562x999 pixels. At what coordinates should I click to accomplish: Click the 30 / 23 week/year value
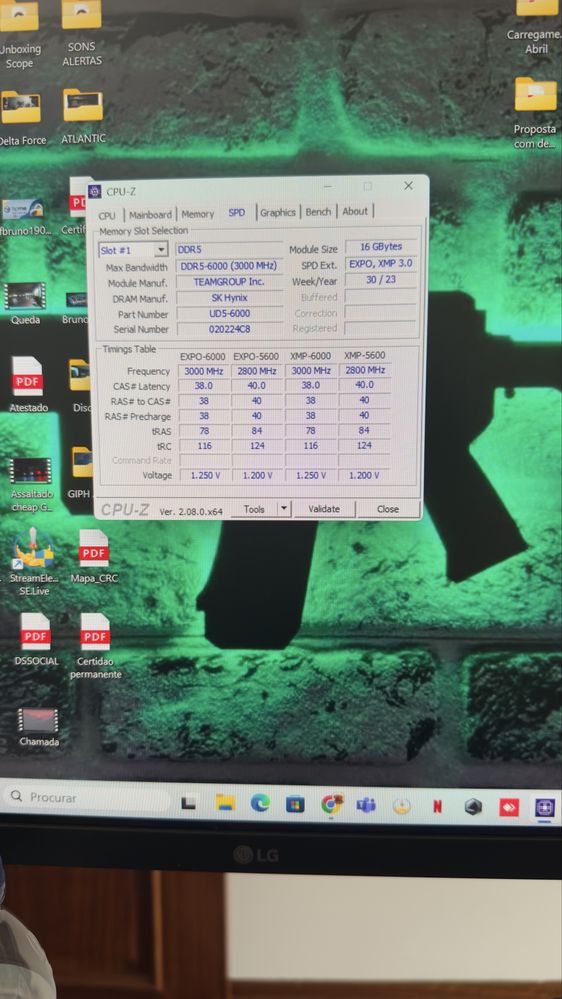(x=381, y=279)
